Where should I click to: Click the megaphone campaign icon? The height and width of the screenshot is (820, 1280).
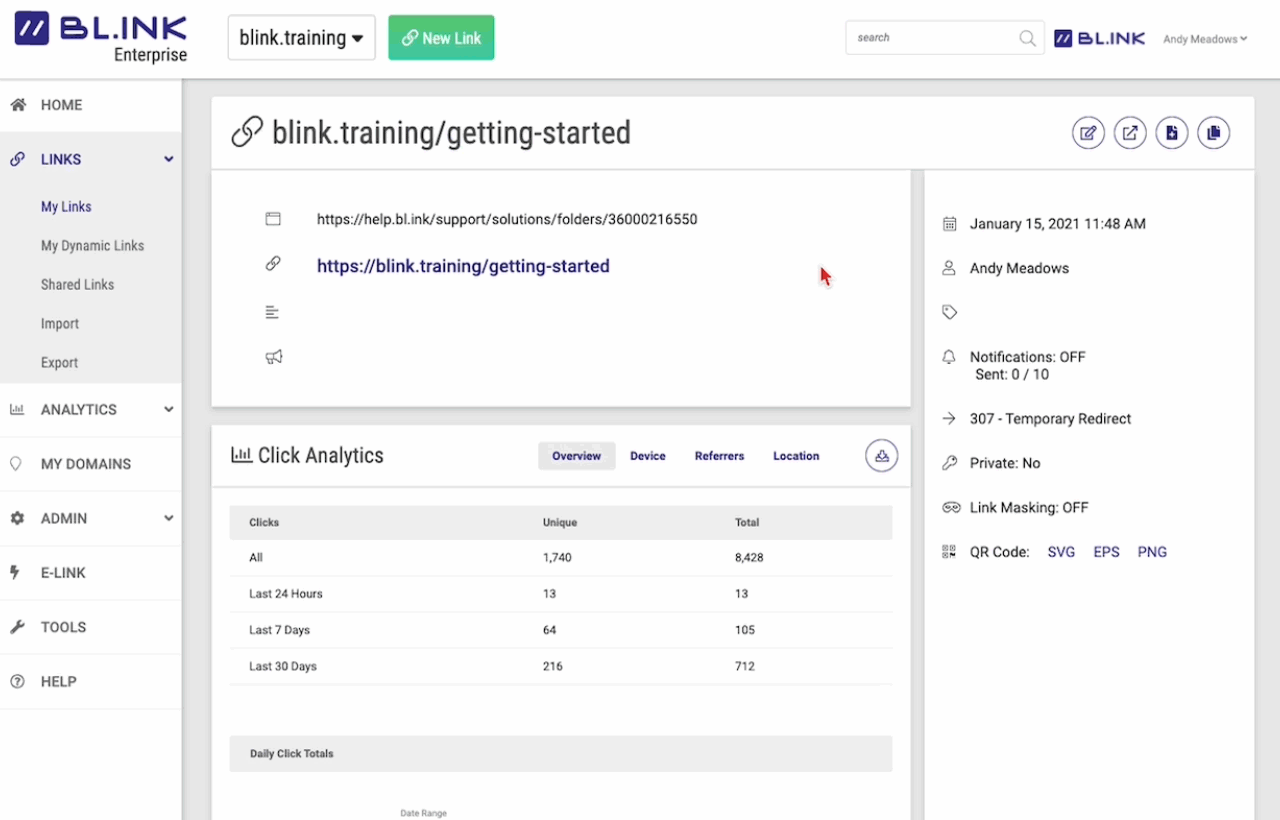pos(273,357)
